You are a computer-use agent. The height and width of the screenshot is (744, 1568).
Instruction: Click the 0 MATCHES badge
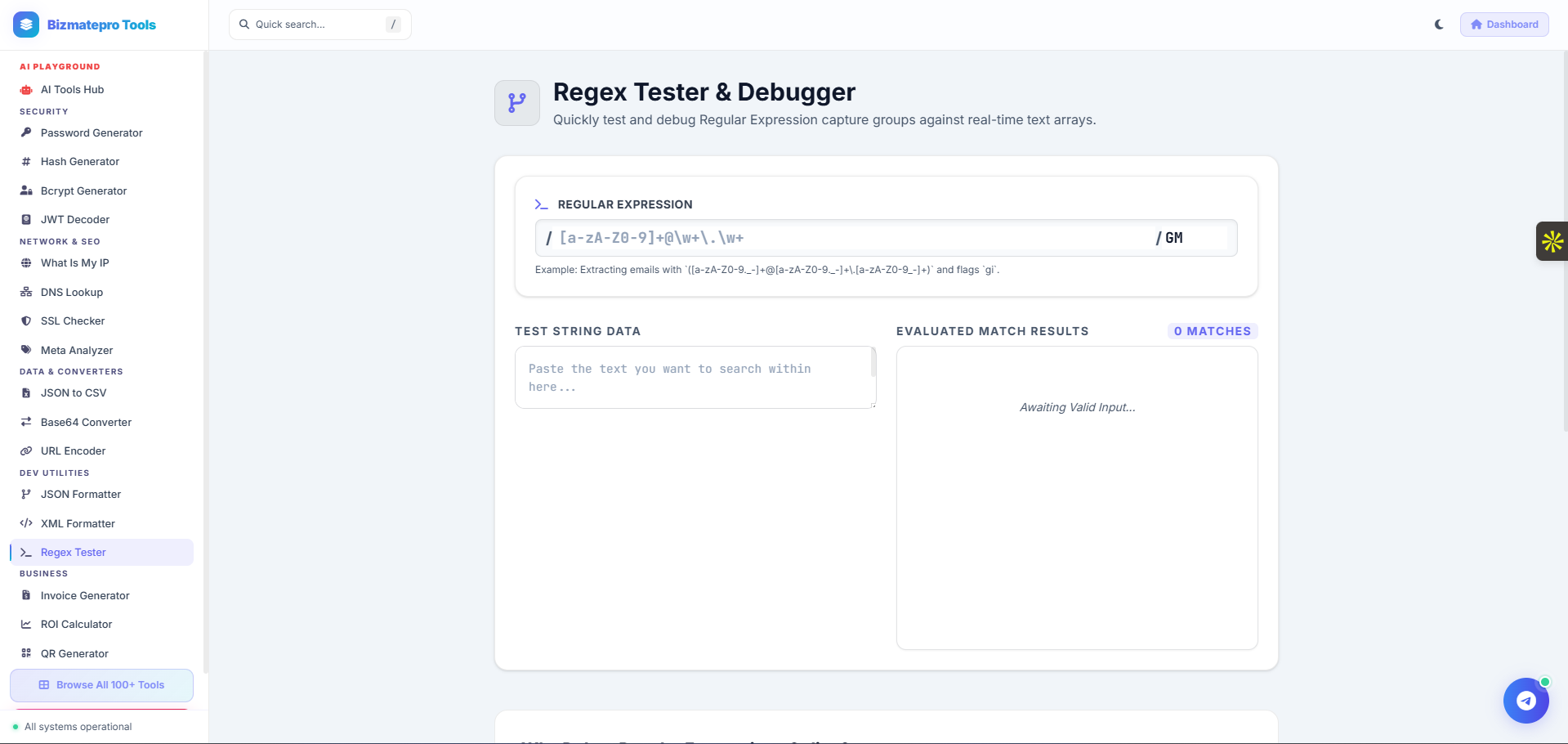coord(1213,331)
